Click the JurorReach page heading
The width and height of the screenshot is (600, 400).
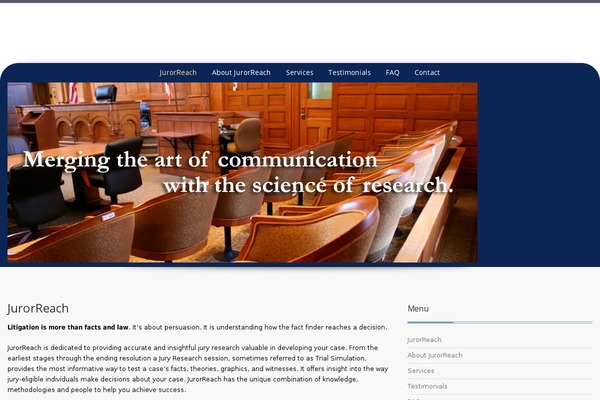point(38,309)
